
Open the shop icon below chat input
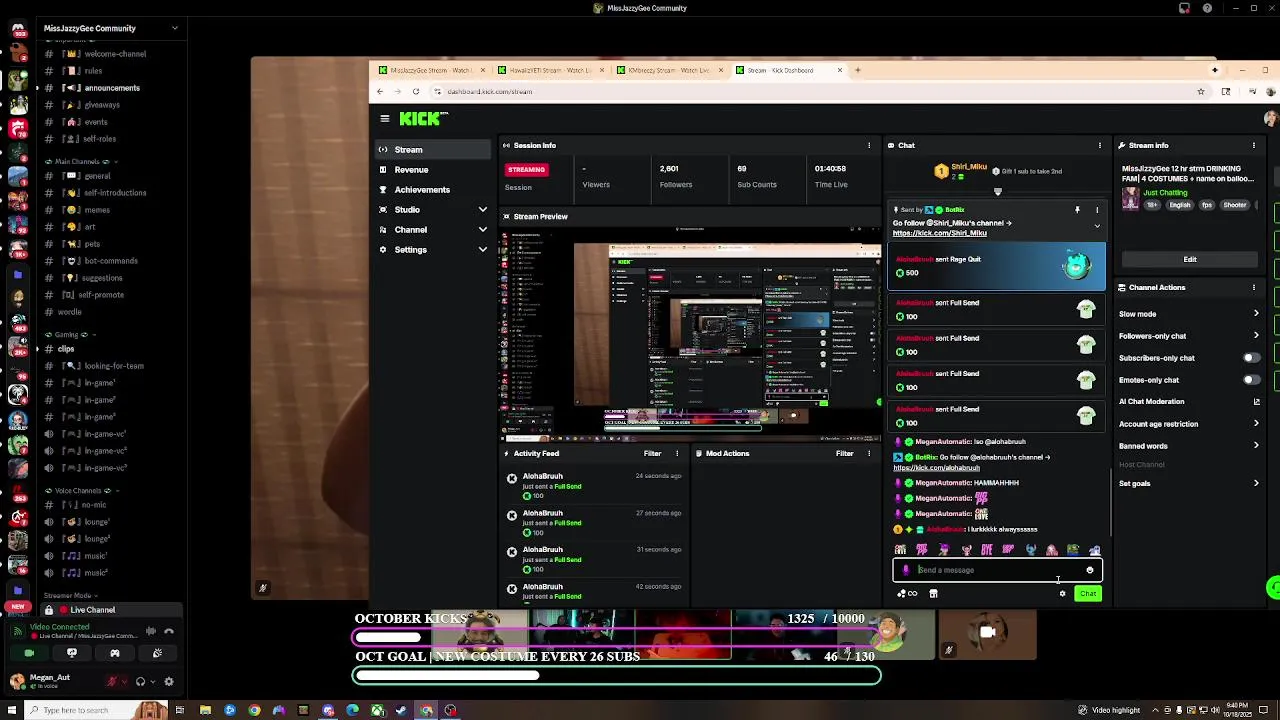933,594
